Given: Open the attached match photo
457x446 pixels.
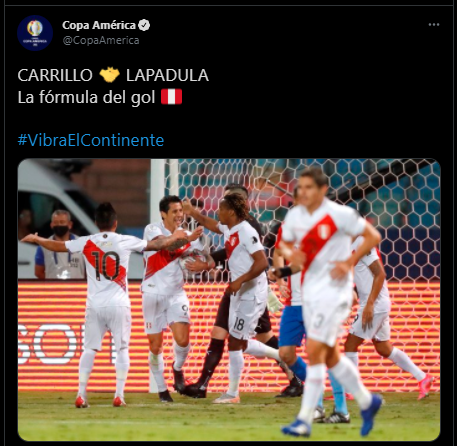Looking at the screenshot, I should click(x=229, y=300).
